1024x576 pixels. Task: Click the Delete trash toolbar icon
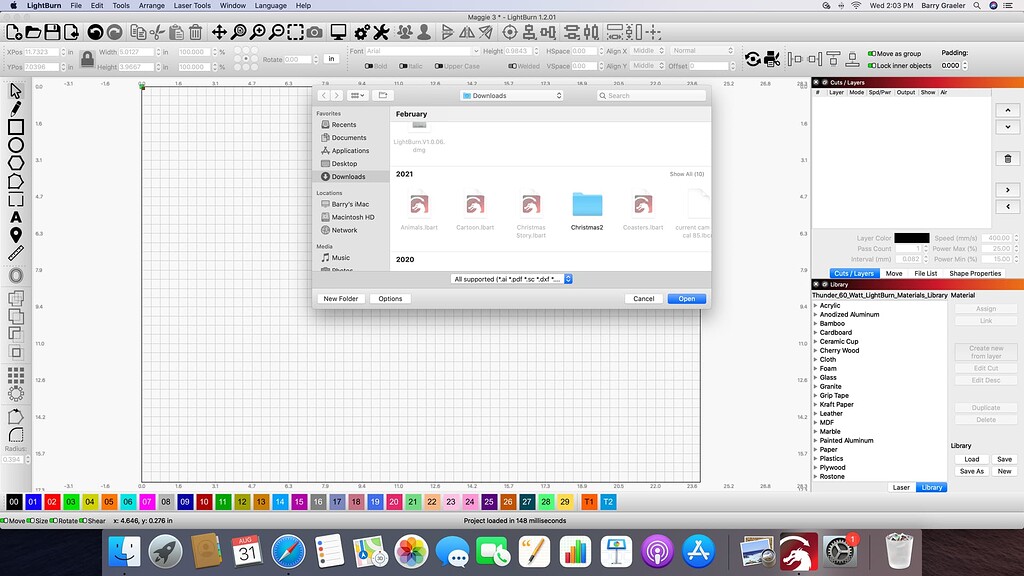click(x=195, y=32)
